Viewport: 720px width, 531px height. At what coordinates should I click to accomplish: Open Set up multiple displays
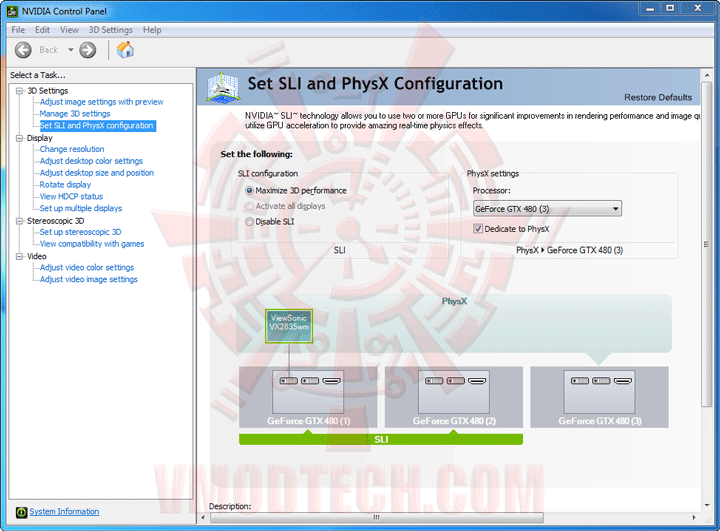(x=81, y=208)
